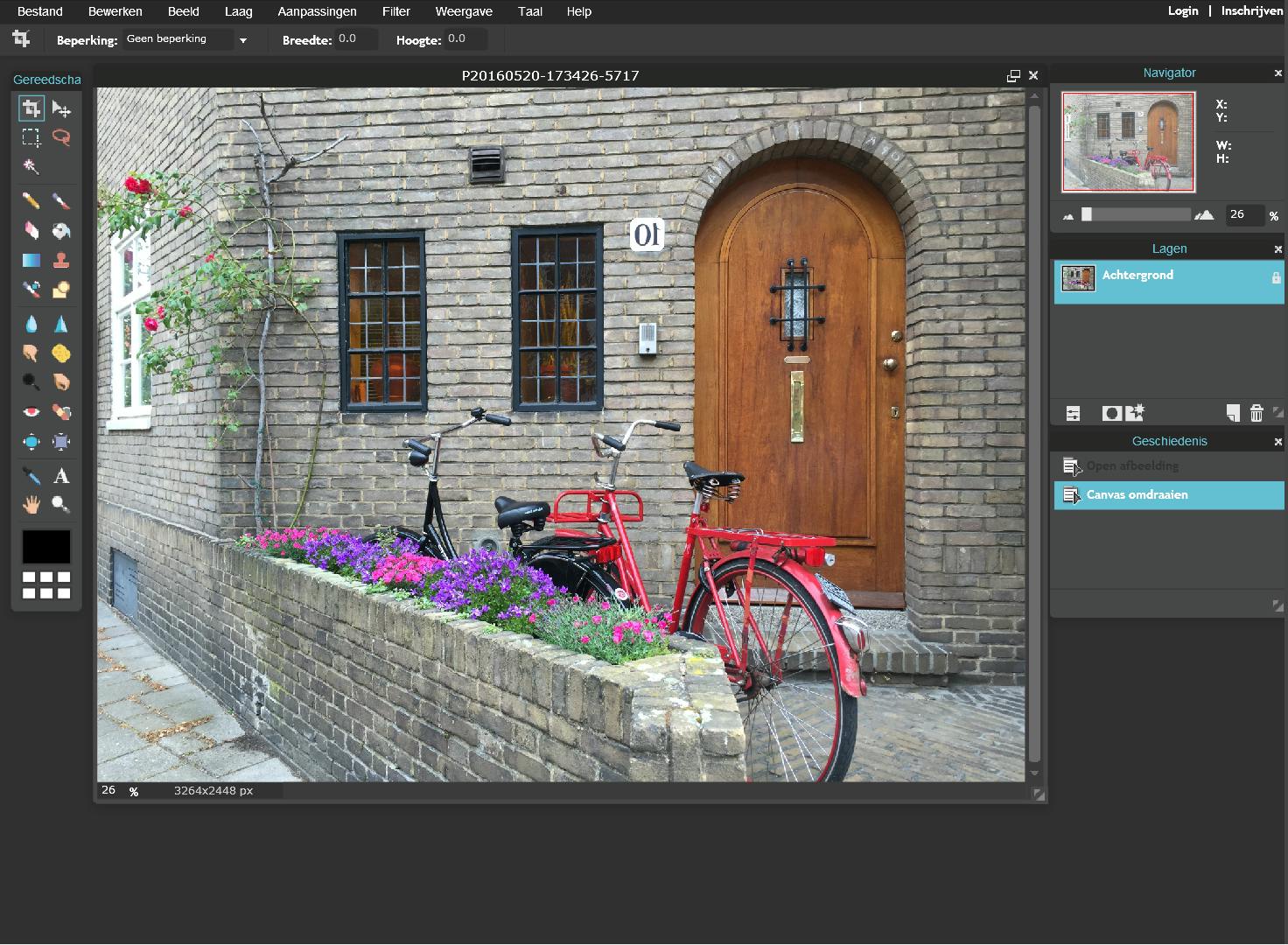
Task: Click the Inschrijven link
Action: 1251,10
